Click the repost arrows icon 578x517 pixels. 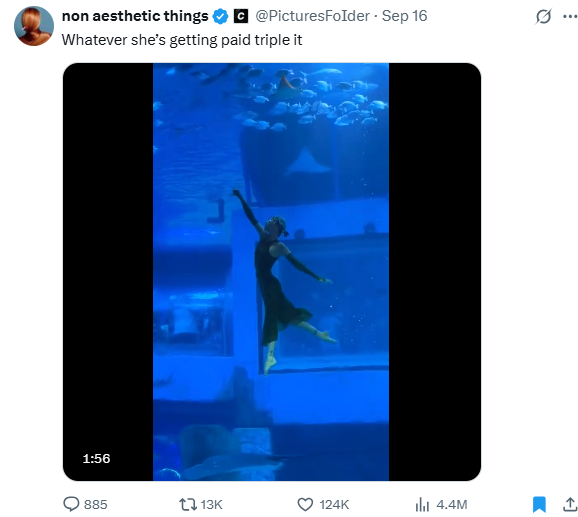(188, 504)
